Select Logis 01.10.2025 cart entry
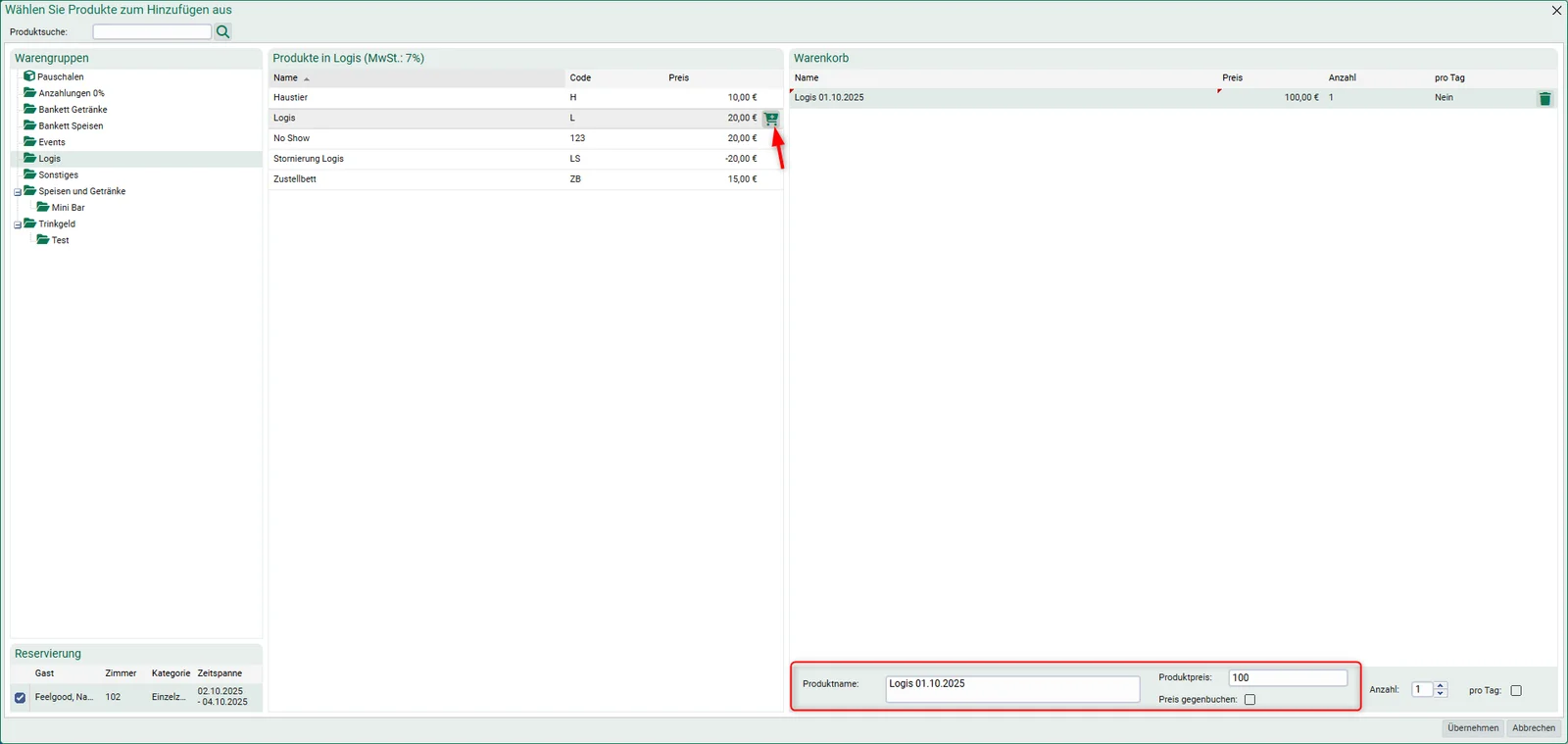The width and height of the screenshot is (1568, 744). (1173, 98)
